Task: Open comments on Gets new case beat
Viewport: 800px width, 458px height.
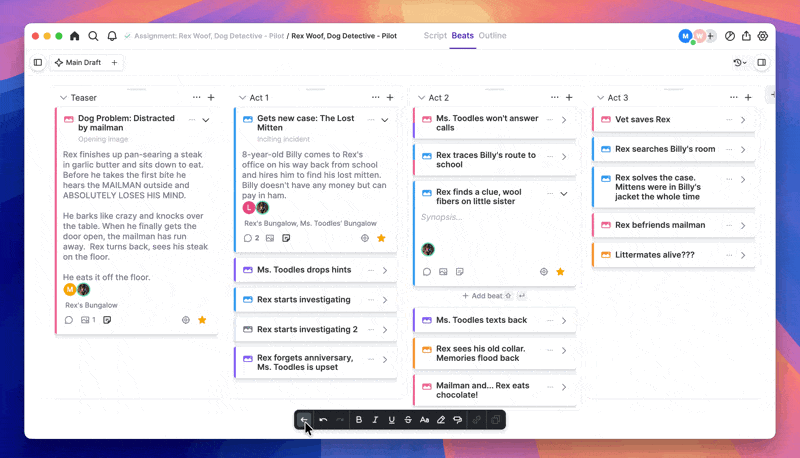Action: point(249,238)
